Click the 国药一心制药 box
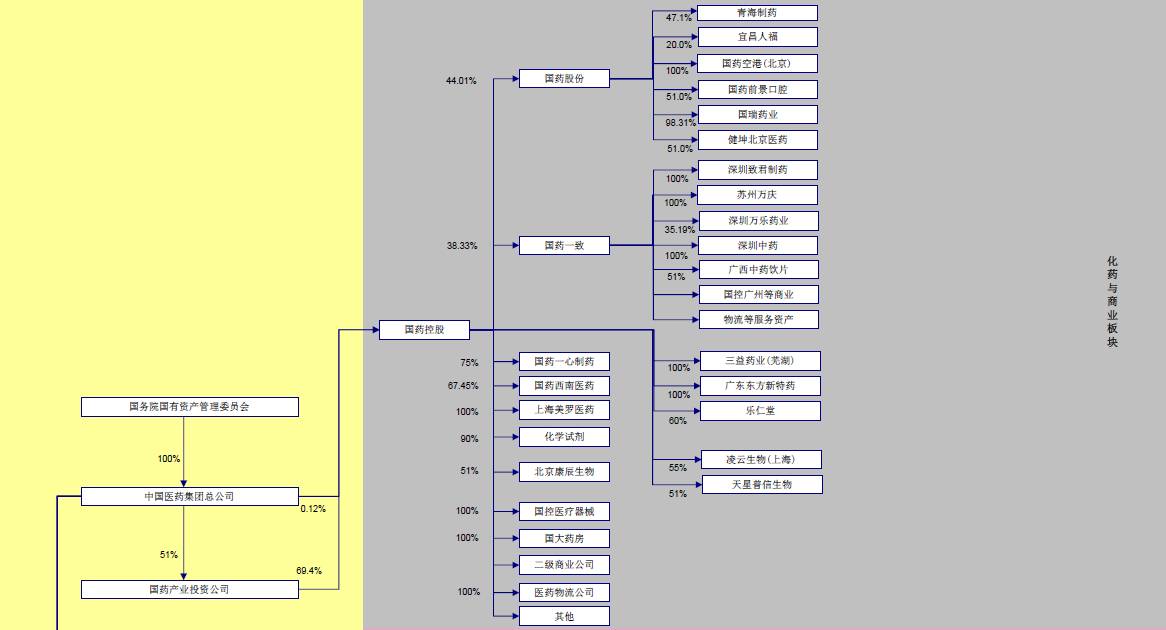The width and height of the screenshot is (1166, 630). (x=564, y=361)
